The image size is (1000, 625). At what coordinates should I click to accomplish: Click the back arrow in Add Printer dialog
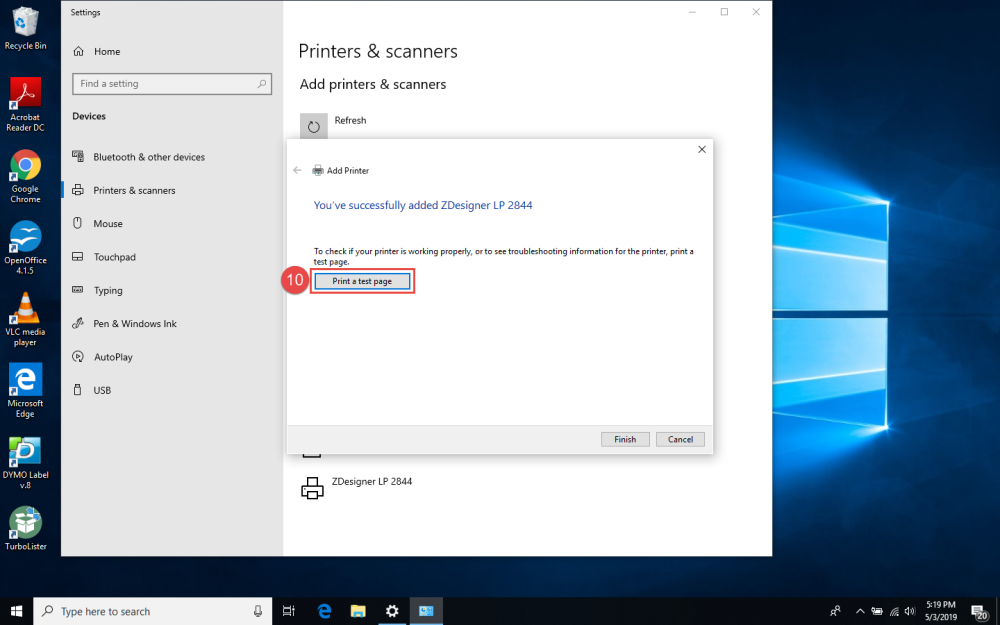click(297, 170)
